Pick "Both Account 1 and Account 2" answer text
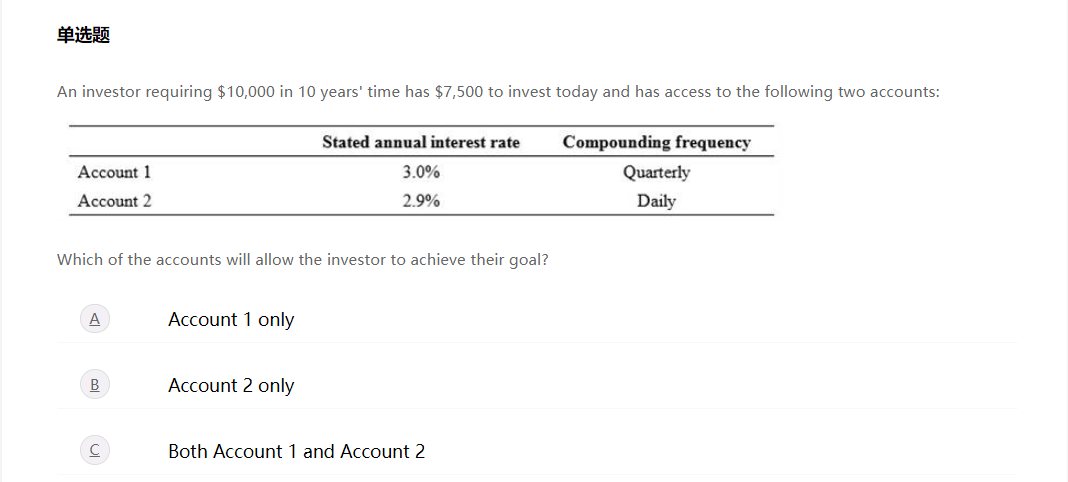 coord(296,452)
